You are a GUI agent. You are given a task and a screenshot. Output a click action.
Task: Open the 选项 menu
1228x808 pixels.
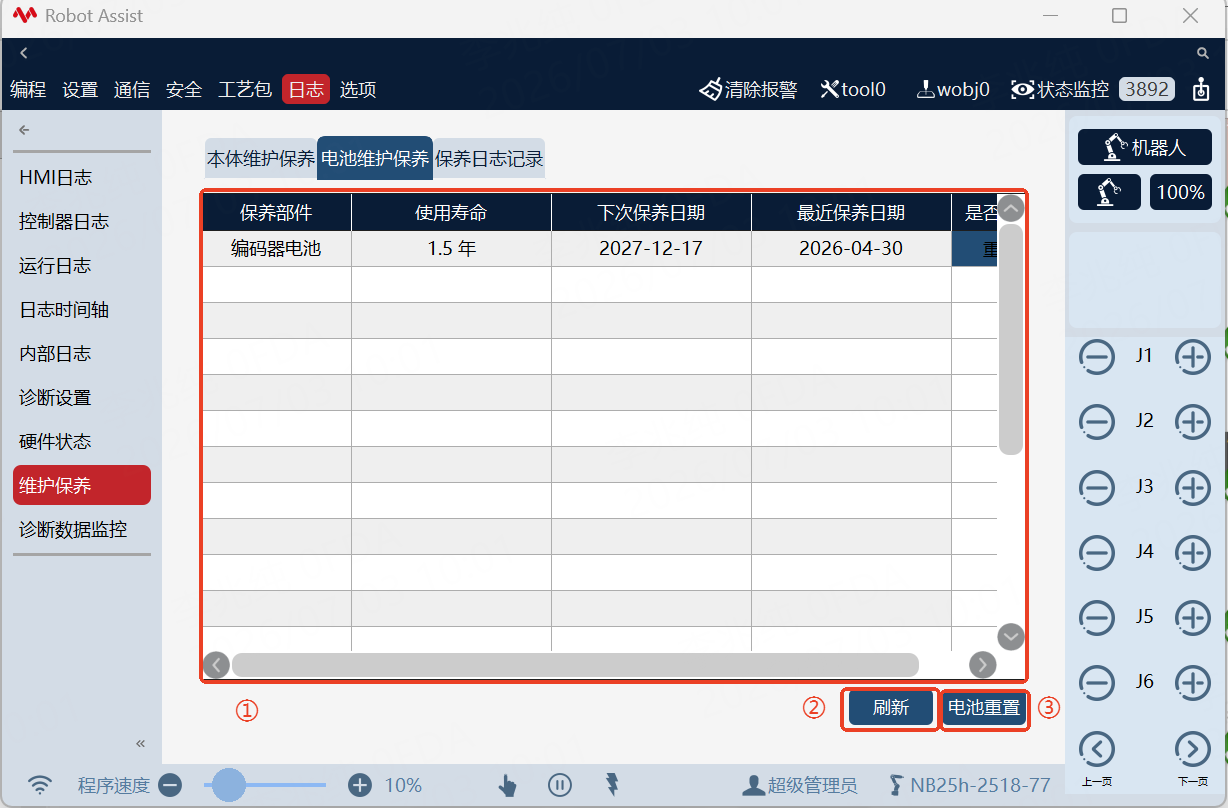click(x=358, y=89)
